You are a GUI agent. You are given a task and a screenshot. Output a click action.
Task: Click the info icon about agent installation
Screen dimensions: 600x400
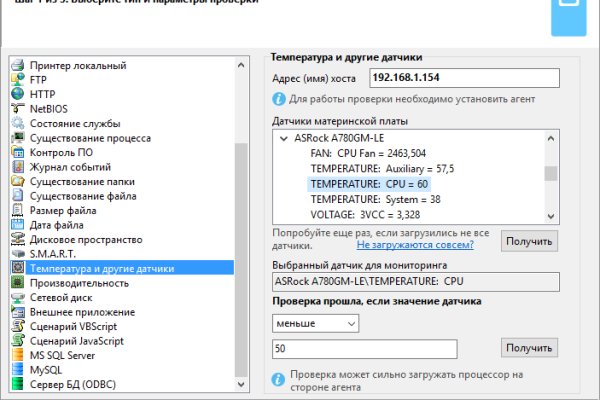280,99
